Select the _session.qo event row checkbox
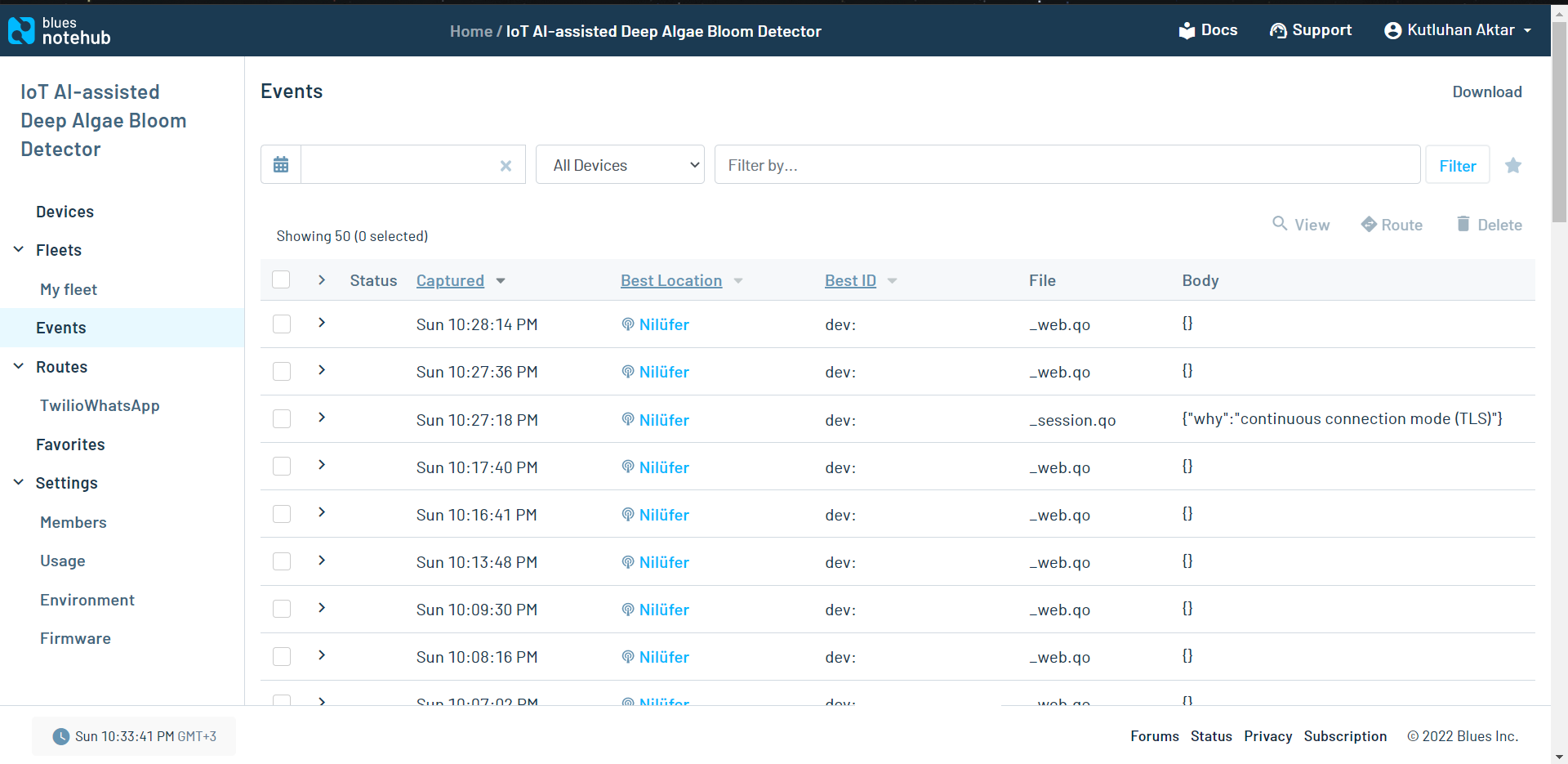This screenshot has width=1568, height=764. tap(282, 419)
